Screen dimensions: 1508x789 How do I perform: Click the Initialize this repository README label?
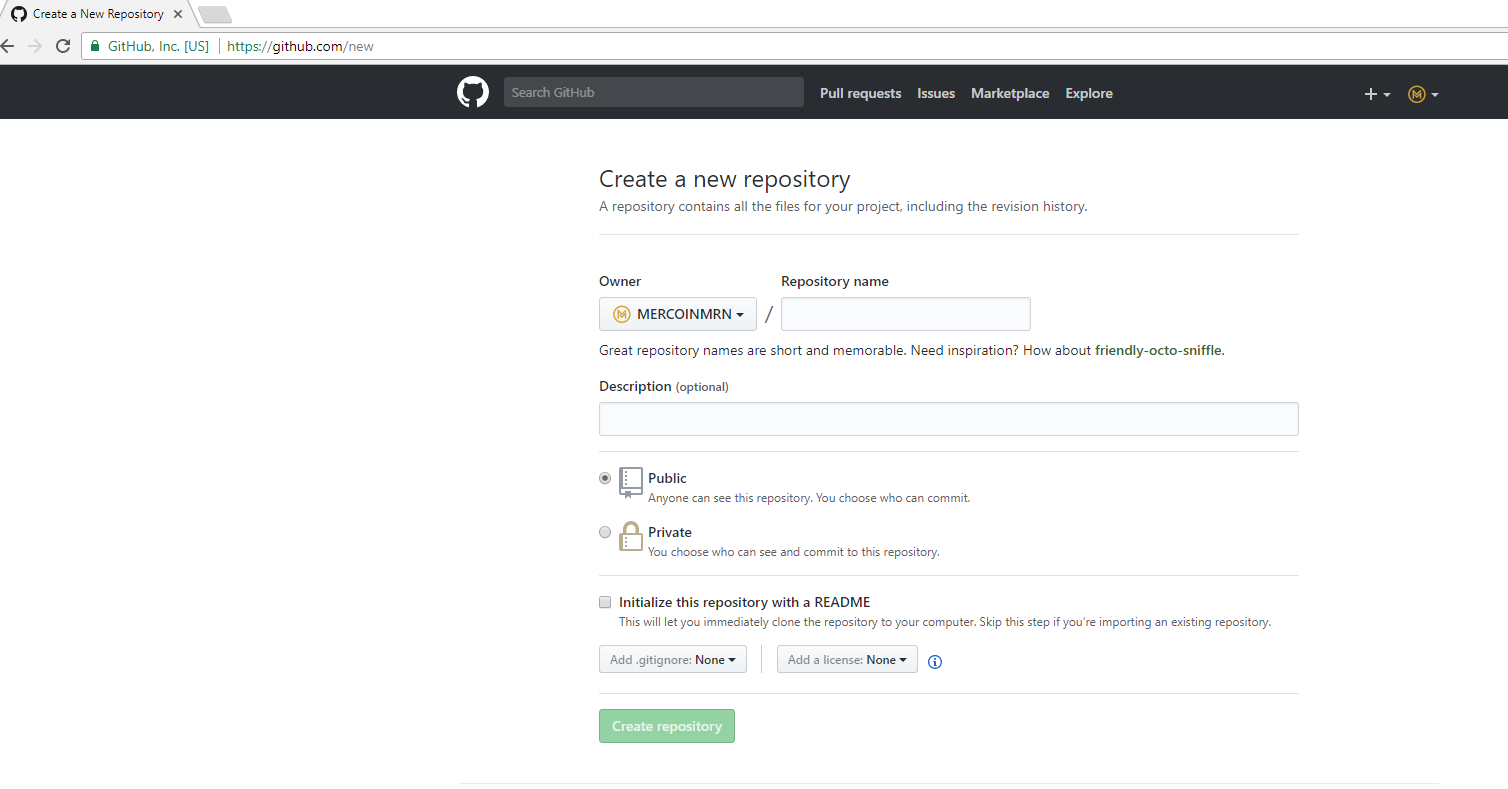point(744,602)
